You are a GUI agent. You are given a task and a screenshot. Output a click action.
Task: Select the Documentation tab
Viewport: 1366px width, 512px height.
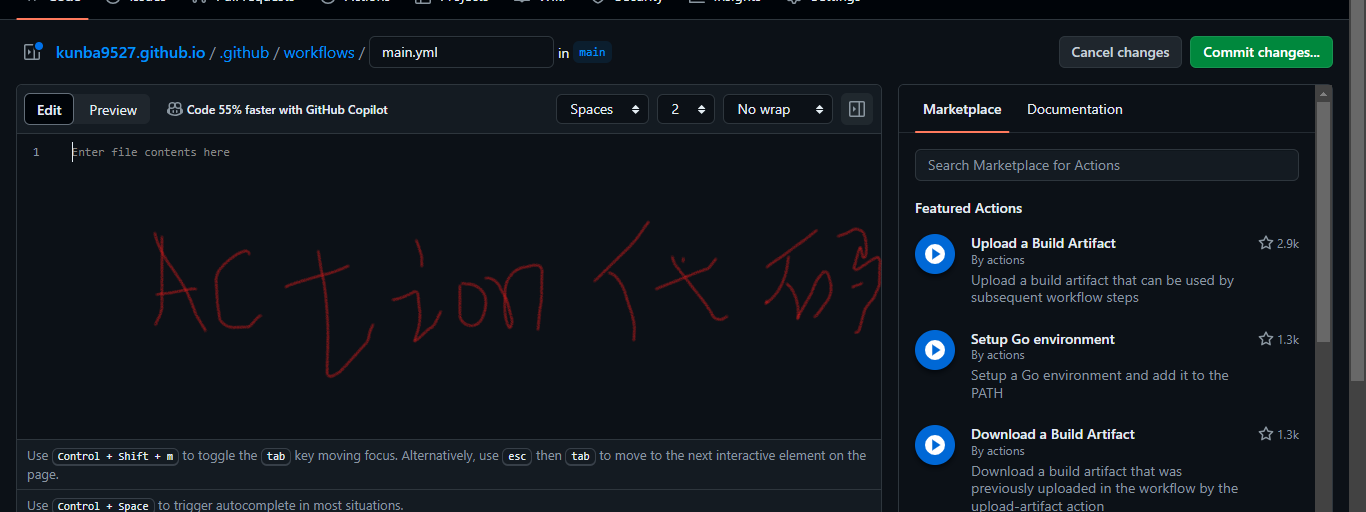1075,109
